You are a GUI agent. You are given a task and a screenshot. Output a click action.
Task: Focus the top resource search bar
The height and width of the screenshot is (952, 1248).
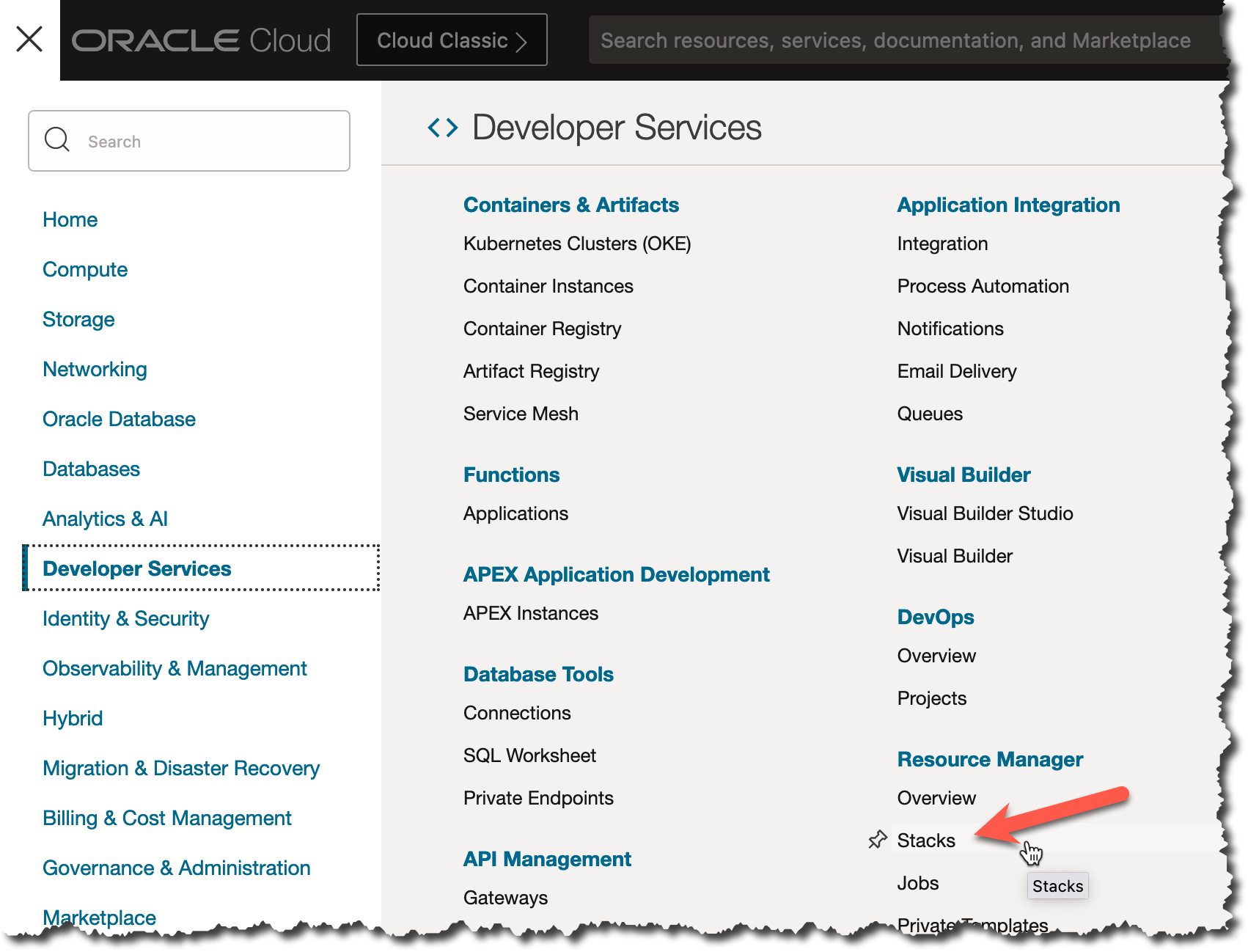895,40
